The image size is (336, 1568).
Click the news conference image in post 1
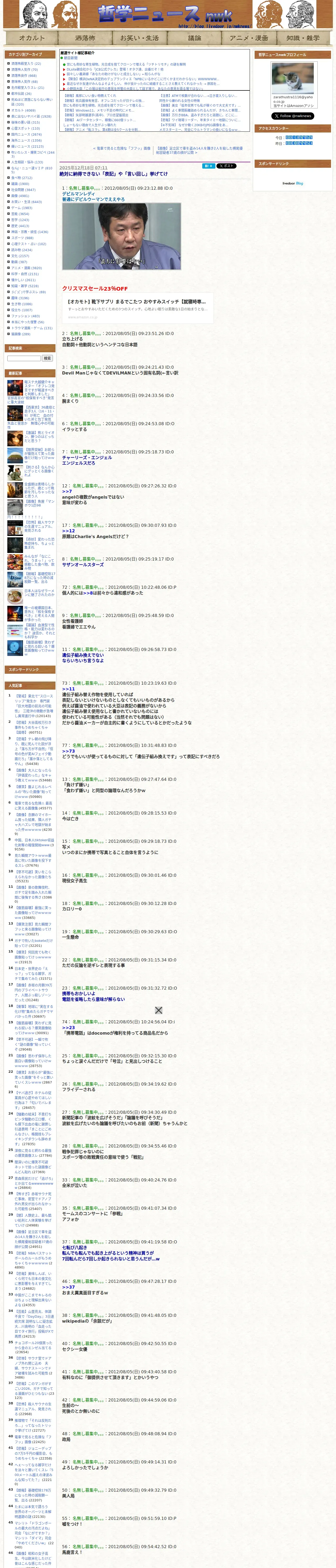pyautogui.click(x=121, y=237)
